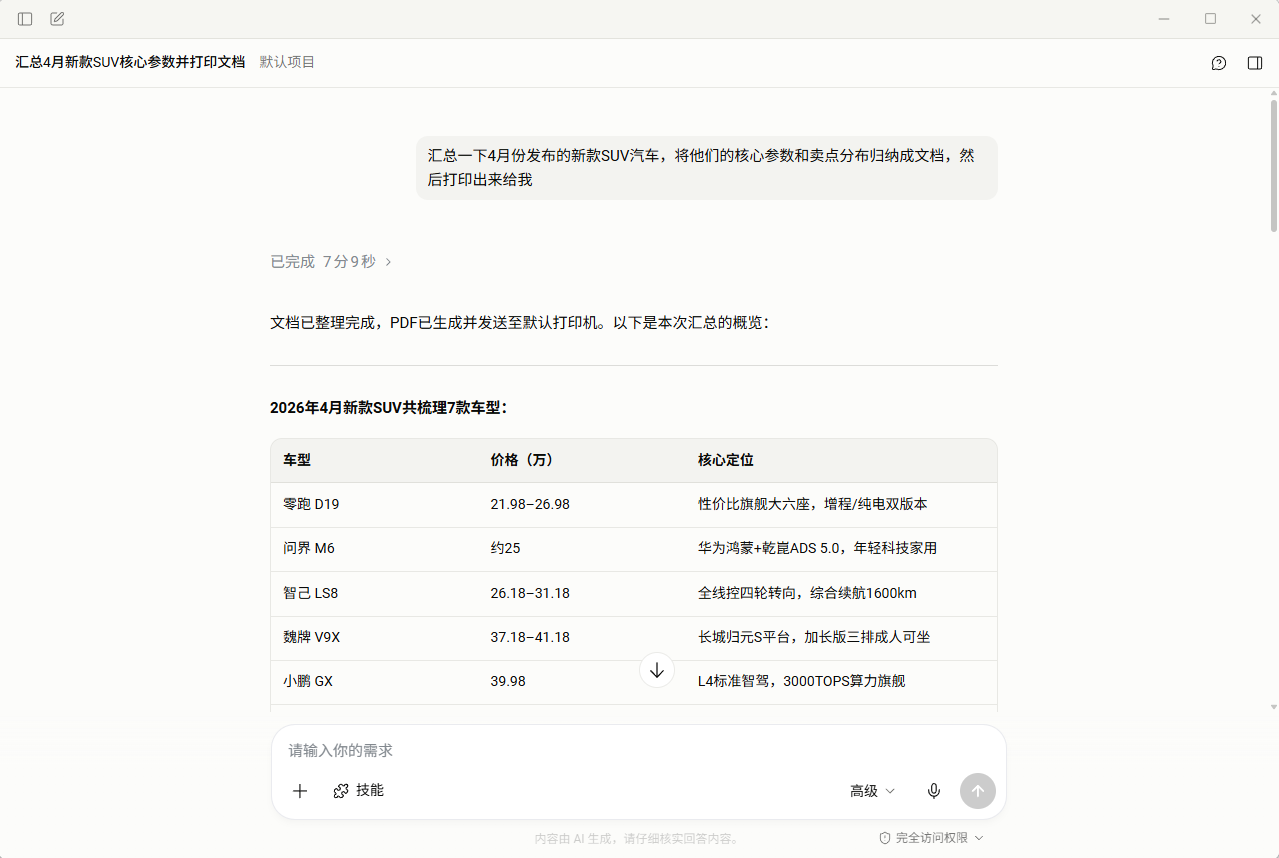Open the 技能 skills picker
This screenshot has height=858, width=1279.
[x=357, y=790]
